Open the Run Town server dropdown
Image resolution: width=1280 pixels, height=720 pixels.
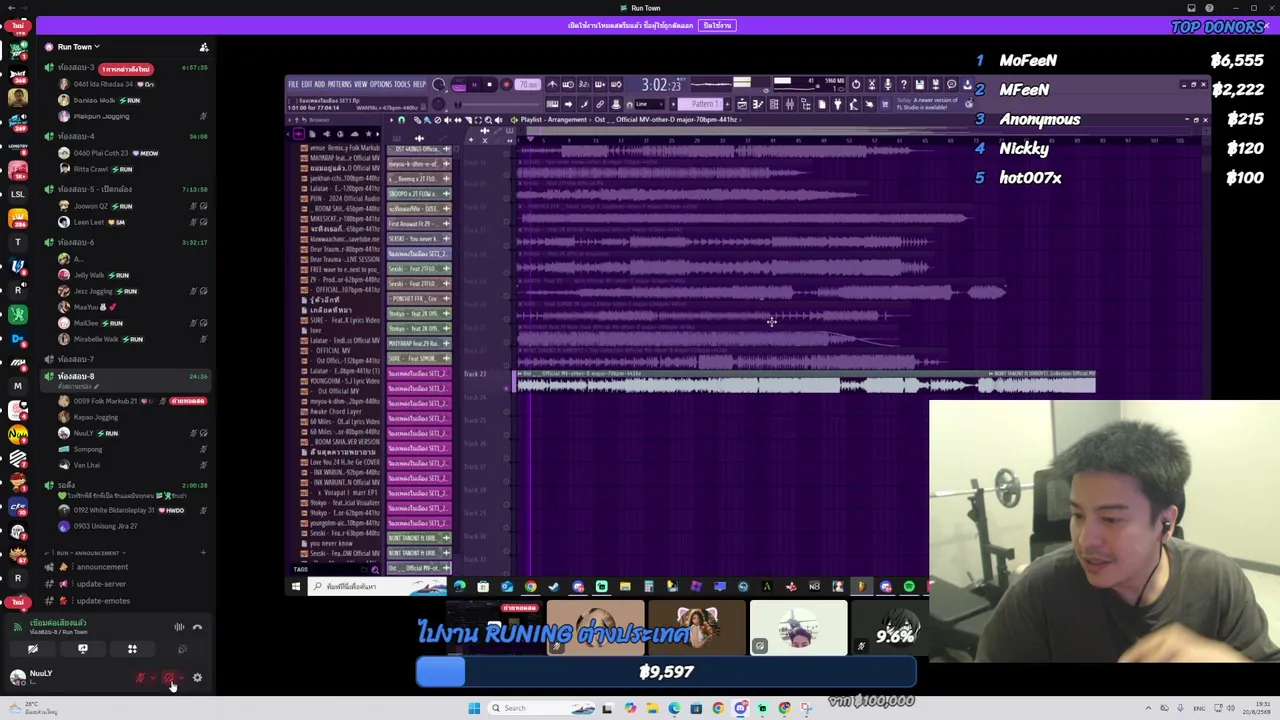(x=78, y=47)
